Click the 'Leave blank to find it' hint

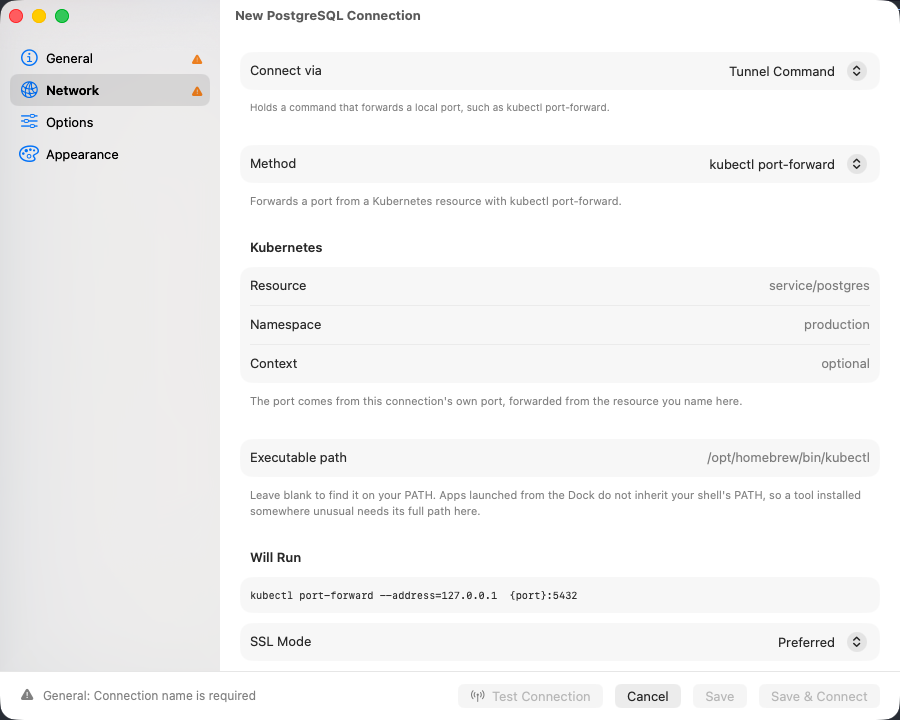point(555,503)
